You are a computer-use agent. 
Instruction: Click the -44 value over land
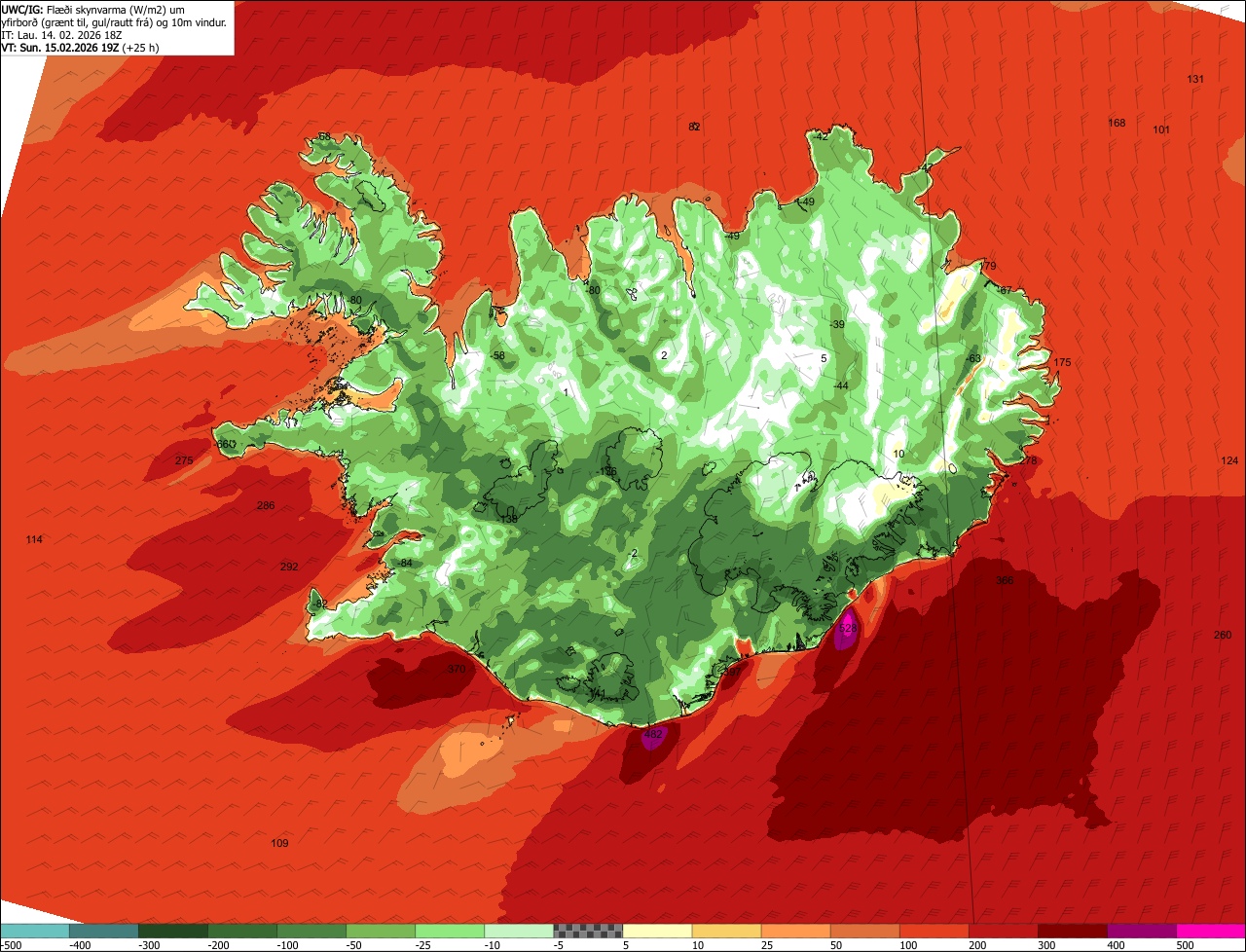pos(841,385)
